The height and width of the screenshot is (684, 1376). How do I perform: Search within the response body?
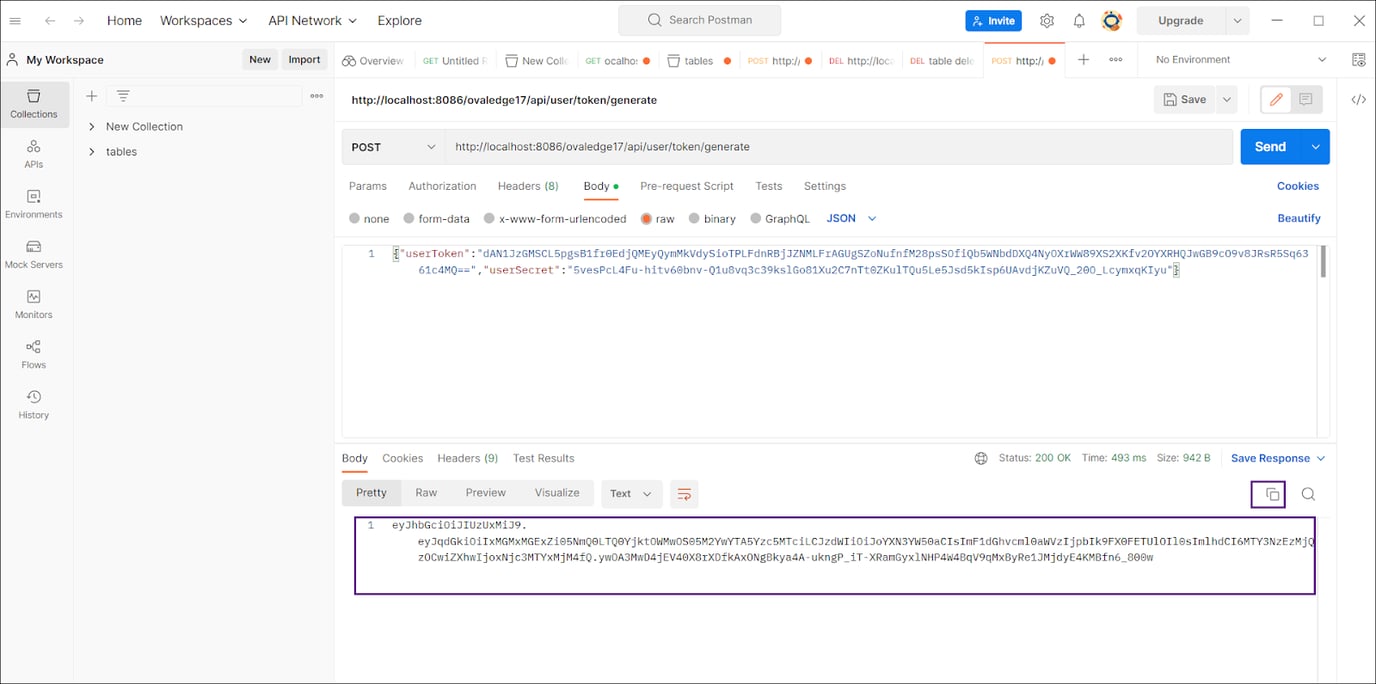point(1308,493)
